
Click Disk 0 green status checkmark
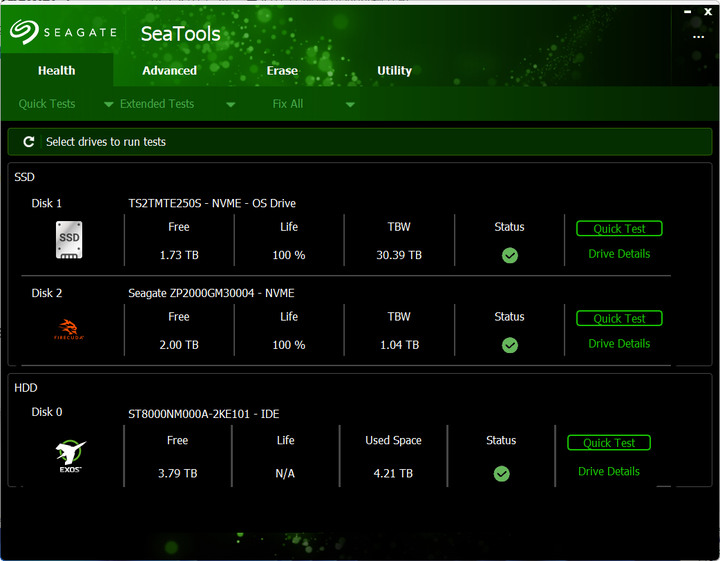point(501,474)
